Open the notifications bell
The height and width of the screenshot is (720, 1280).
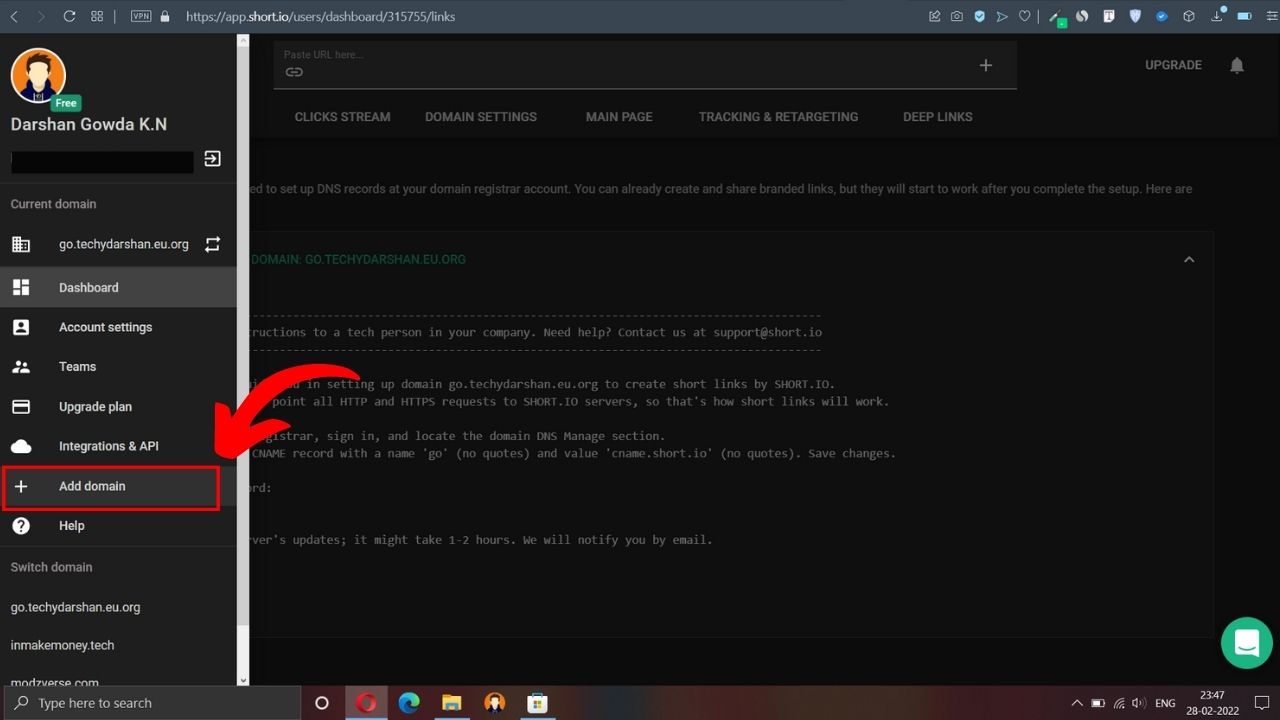(x=1237, y=65)
